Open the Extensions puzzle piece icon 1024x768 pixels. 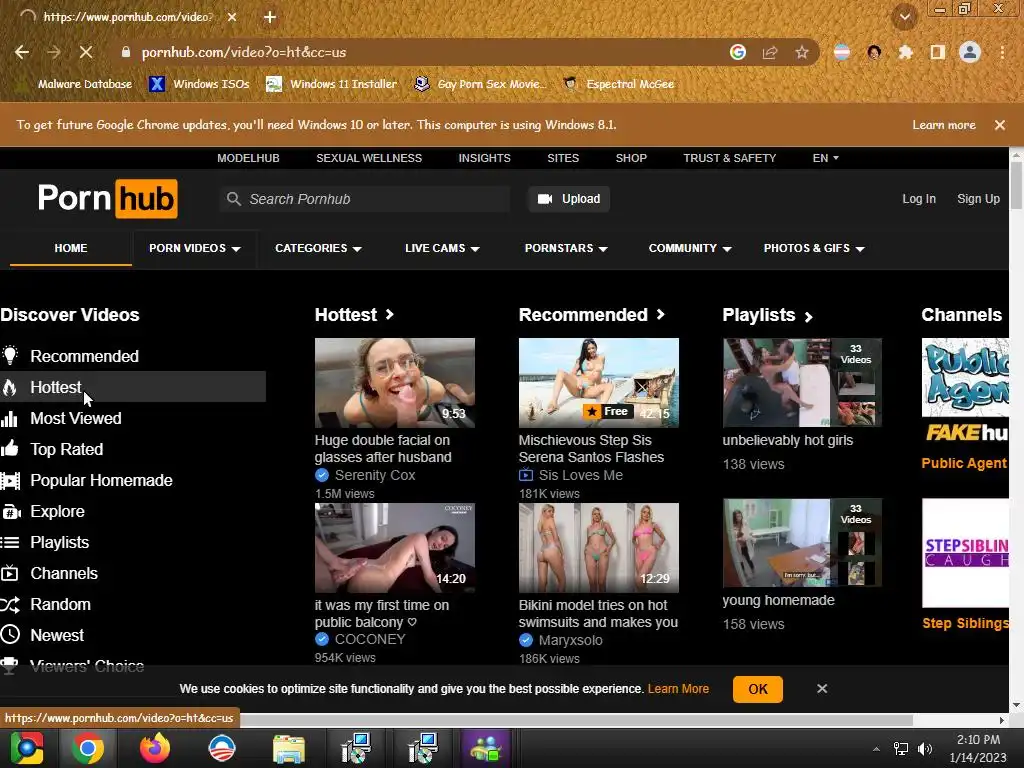click(x=906, y=52)
